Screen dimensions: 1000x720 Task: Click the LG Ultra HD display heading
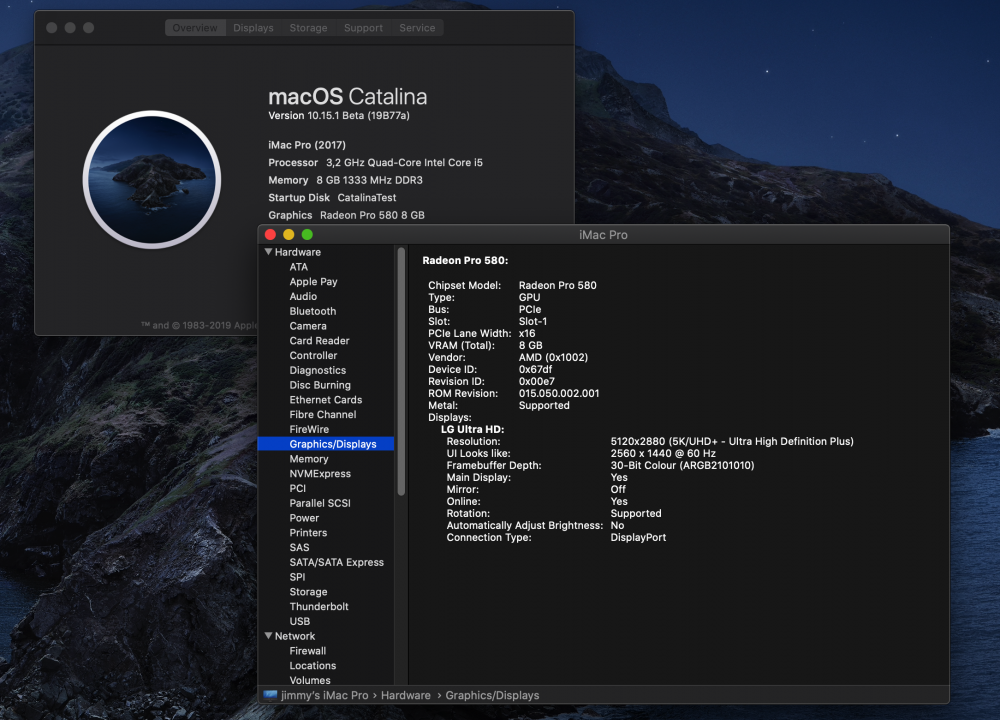pyautogui.click(x=472, y=429)
